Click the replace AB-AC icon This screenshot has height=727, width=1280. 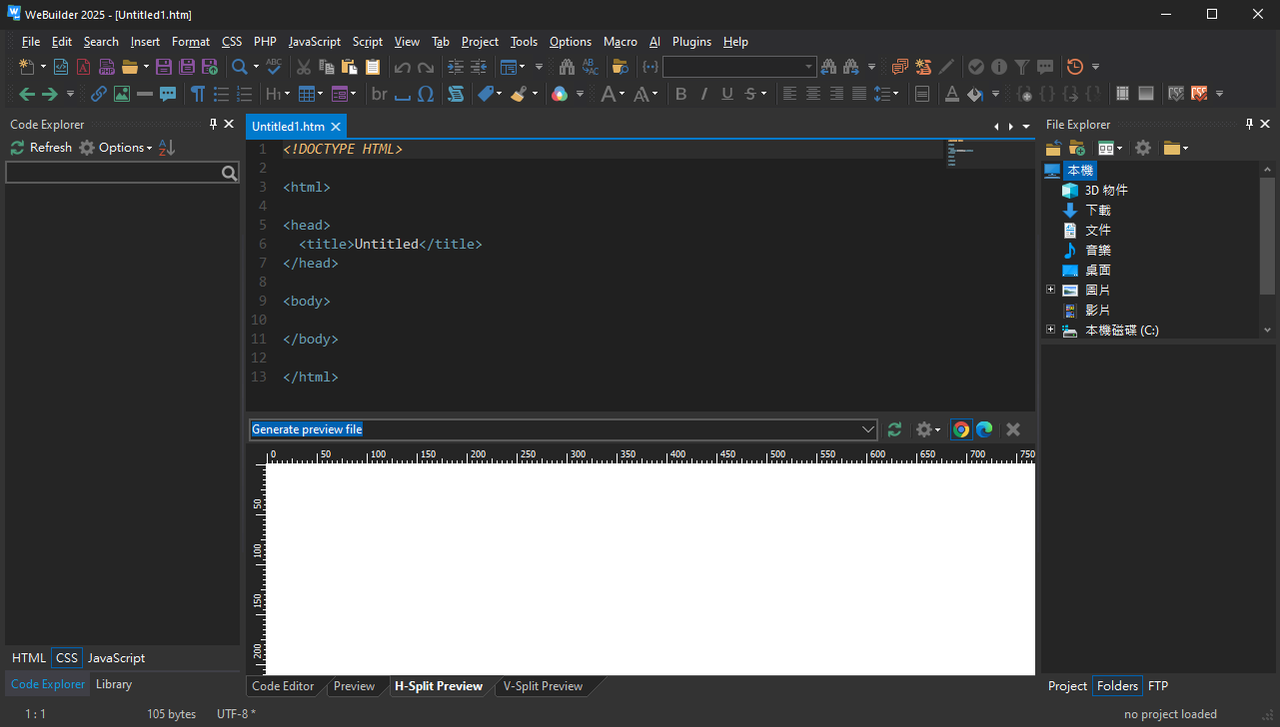point(590,67)
